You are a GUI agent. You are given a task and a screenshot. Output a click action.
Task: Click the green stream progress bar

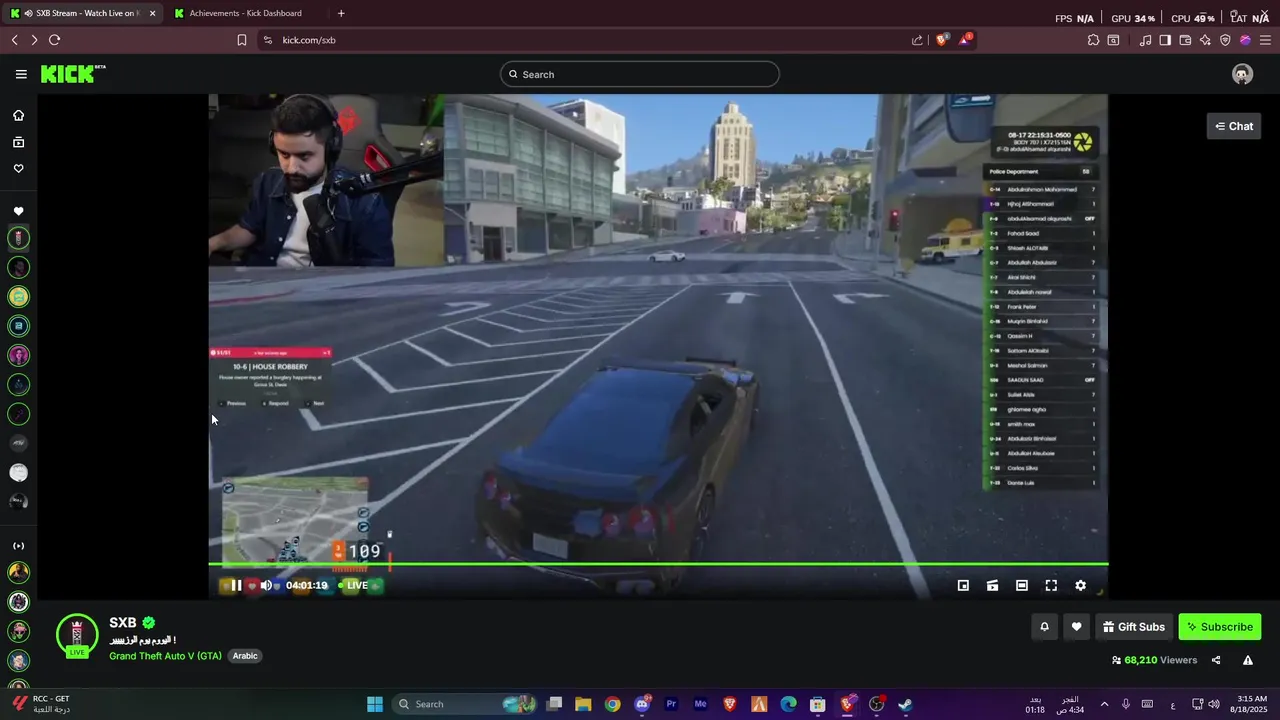(658, 565)
